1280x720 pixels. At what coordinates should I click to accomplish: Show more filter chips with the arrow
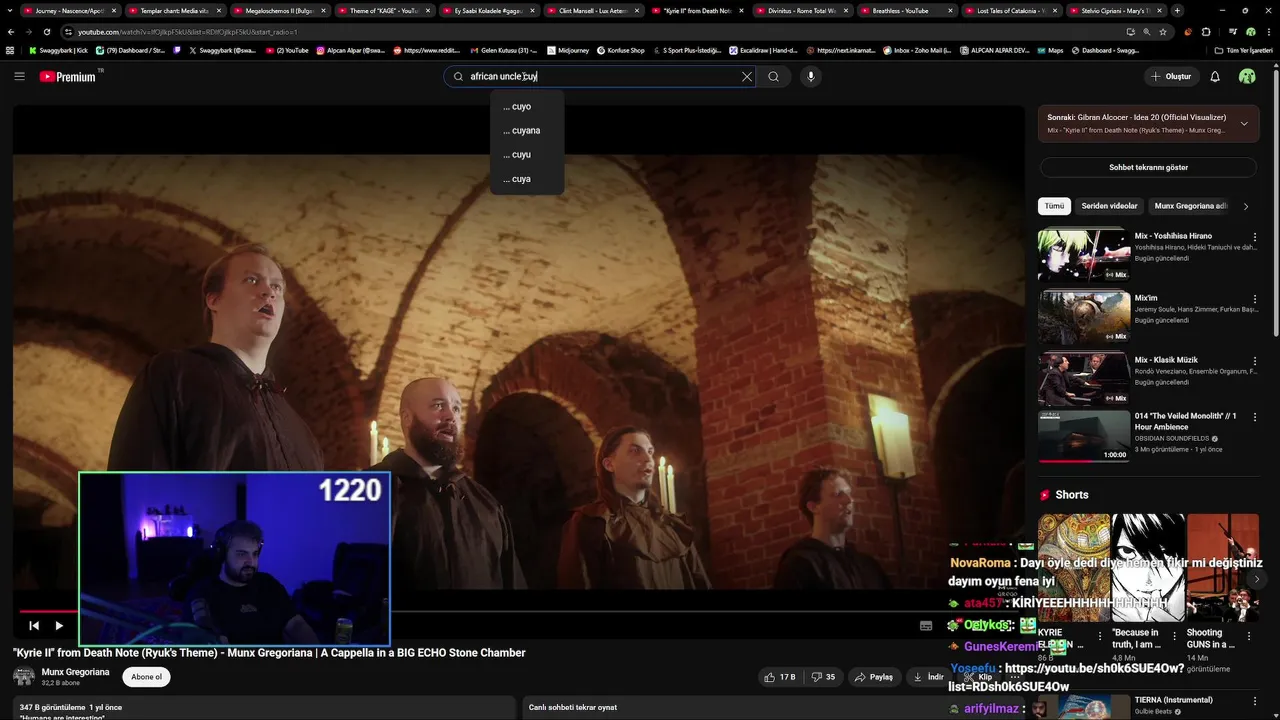[x=1245, y=206]
